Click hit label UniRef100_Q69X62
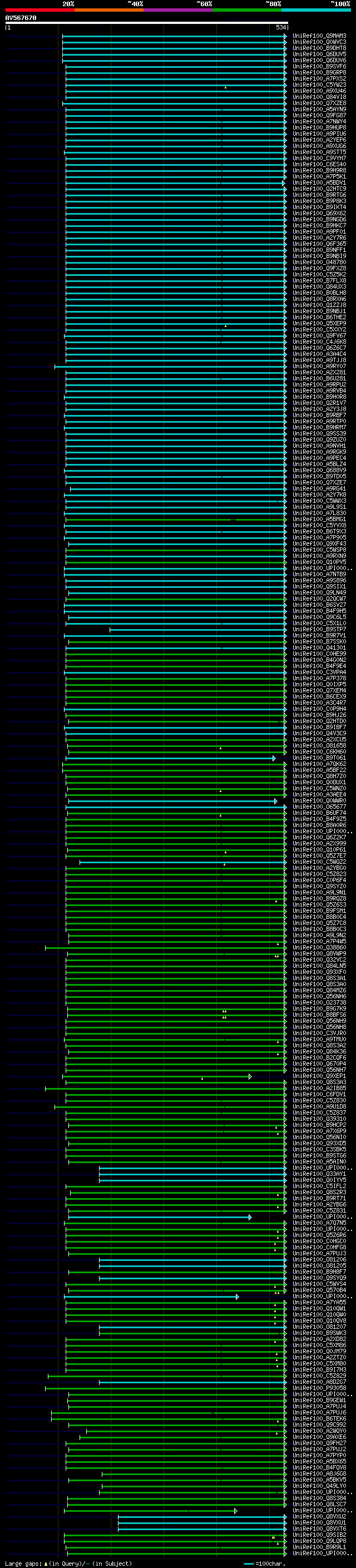Screen dimensions: 356x1568 [x=319, y=213]
